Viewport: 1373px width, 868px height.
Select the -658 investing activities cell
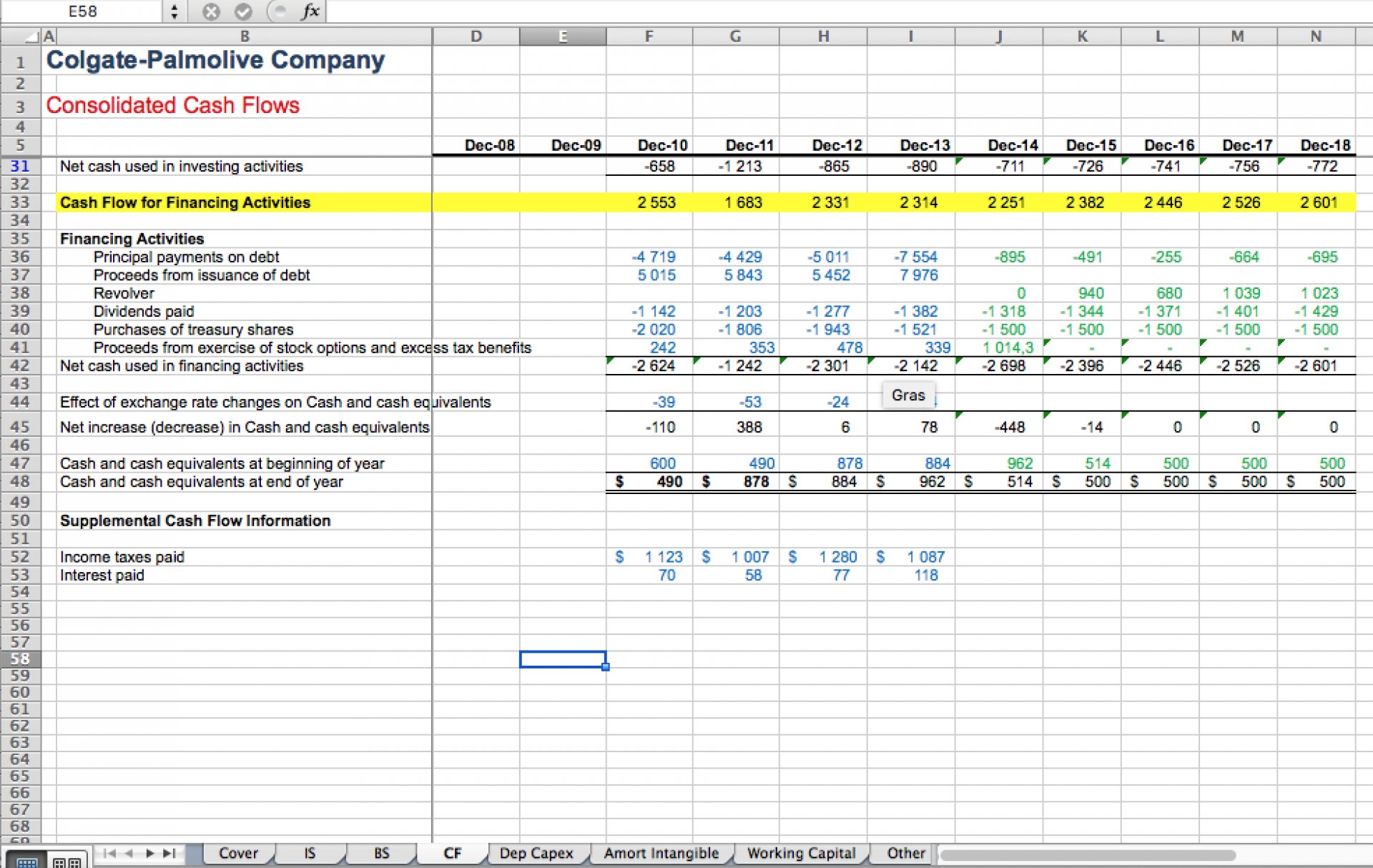(649, 166)
